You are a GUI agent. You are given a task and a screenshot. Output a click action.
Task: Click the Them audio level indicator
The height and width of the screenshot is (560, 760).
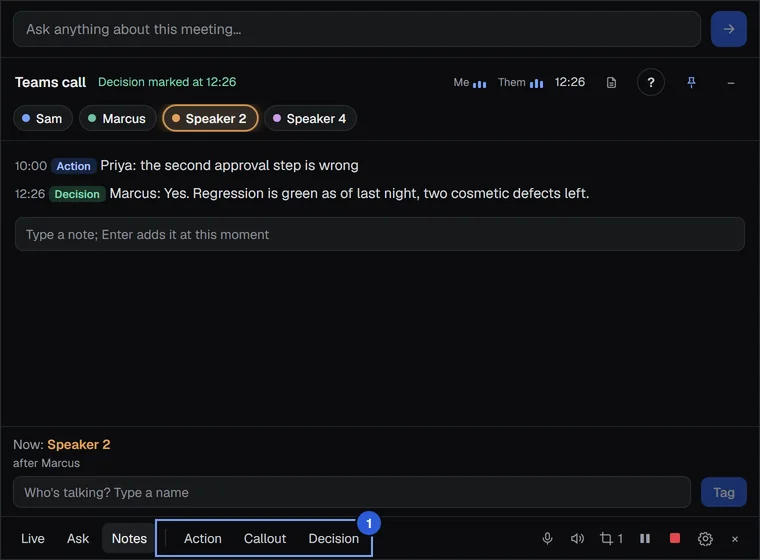521,83
